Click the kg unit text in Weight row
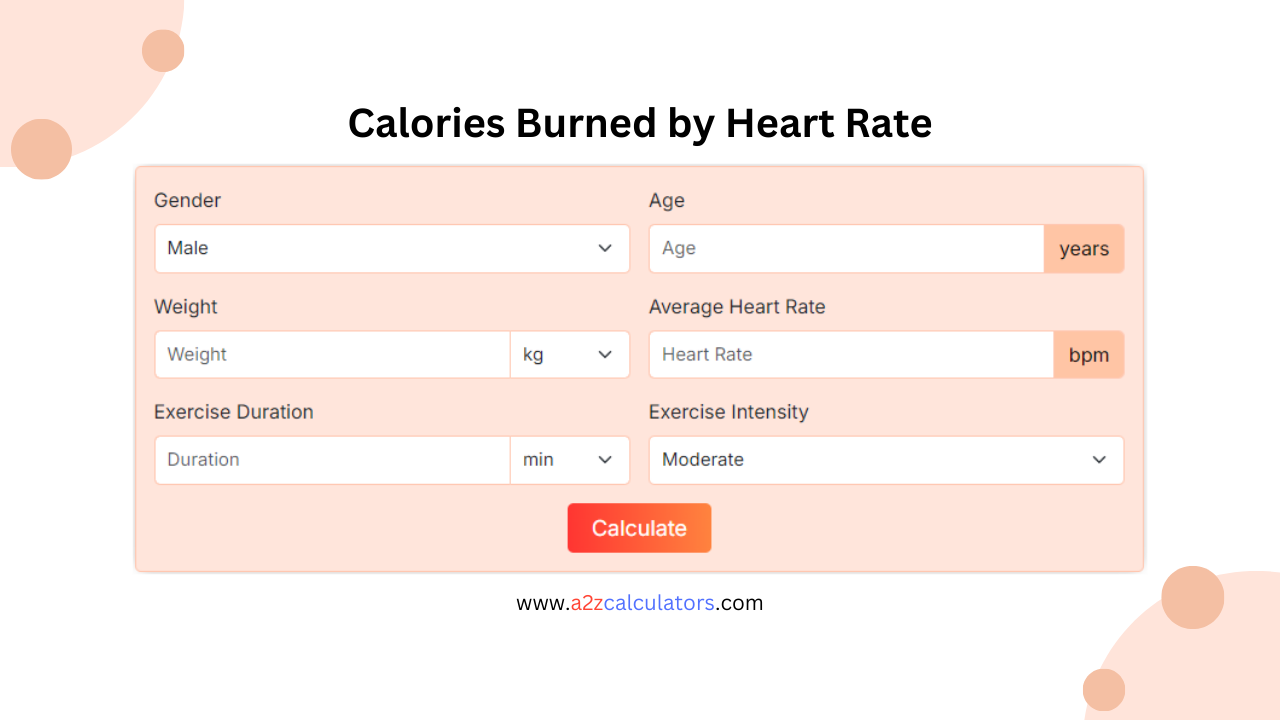 pyautogui.click(x=533, y=354)
